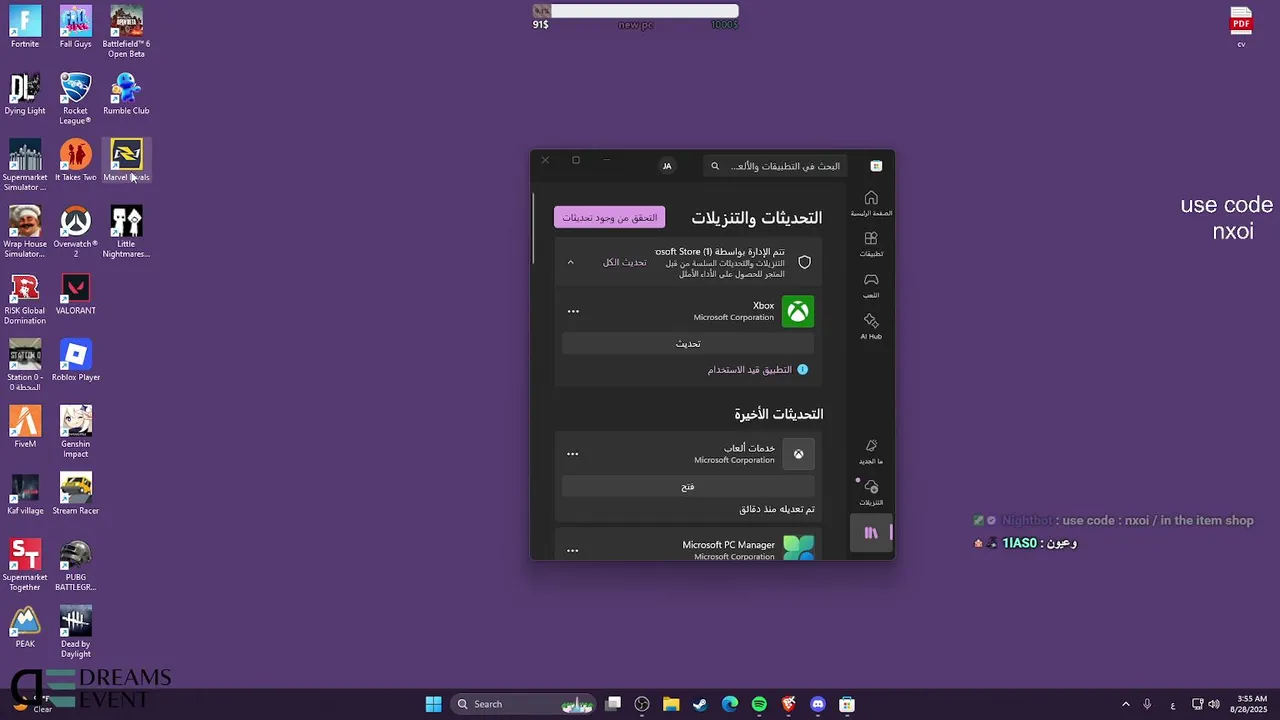
Task: Select the VALORANT desktop icon
Action: [x=75, y=294]
